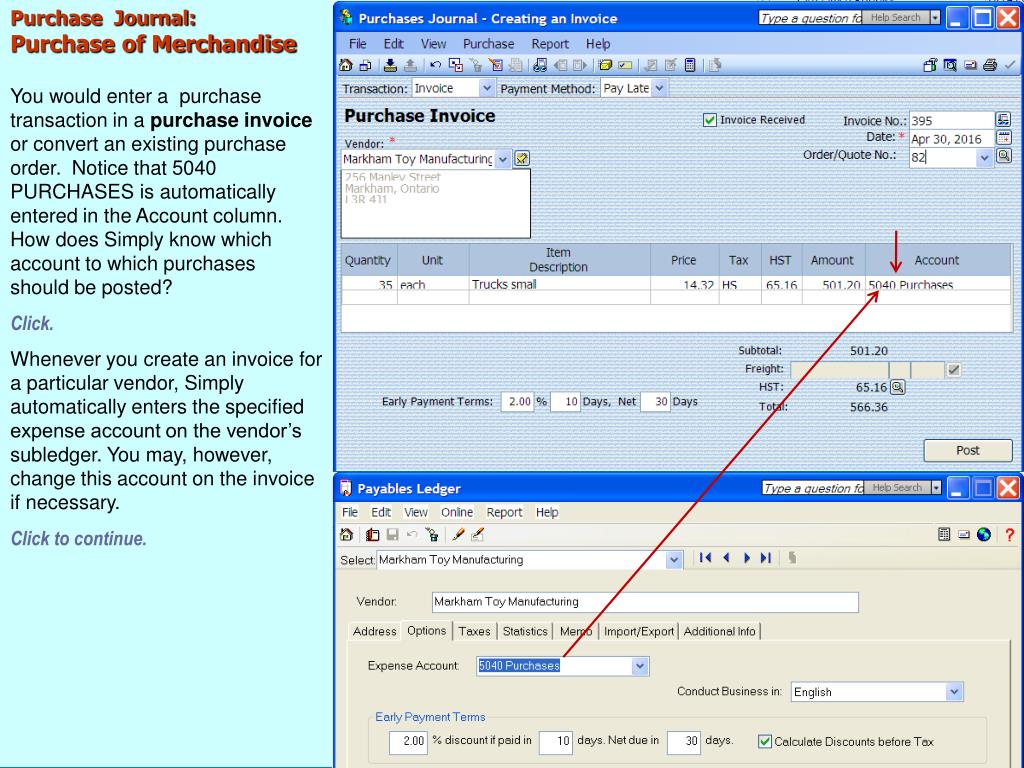The height and width of the screenshot is (768, 1024).
Task: Click the printer icon in Purchases Journal toolbar
Action: (x=990, y=65)
